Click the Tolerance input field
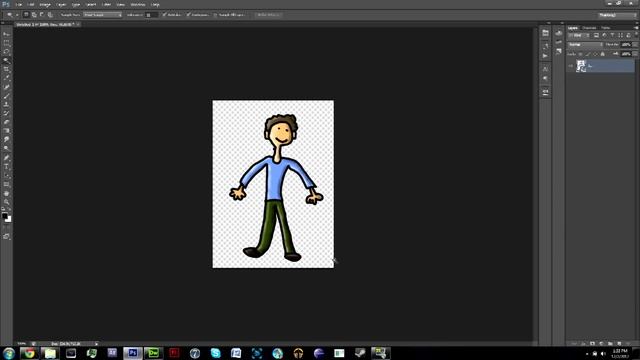The image size is (640, 360). pyautogui.click(x=151, y=15)
